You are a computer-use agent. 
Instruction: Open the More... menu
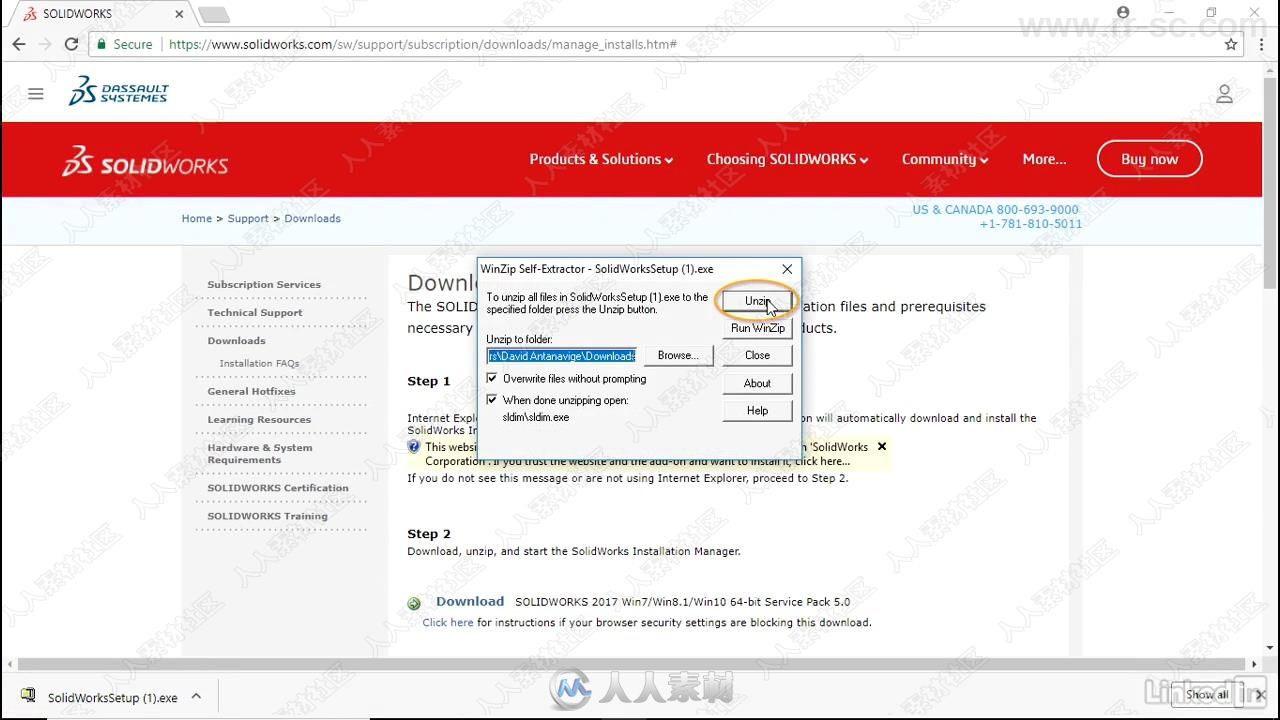pos(1044,159)
